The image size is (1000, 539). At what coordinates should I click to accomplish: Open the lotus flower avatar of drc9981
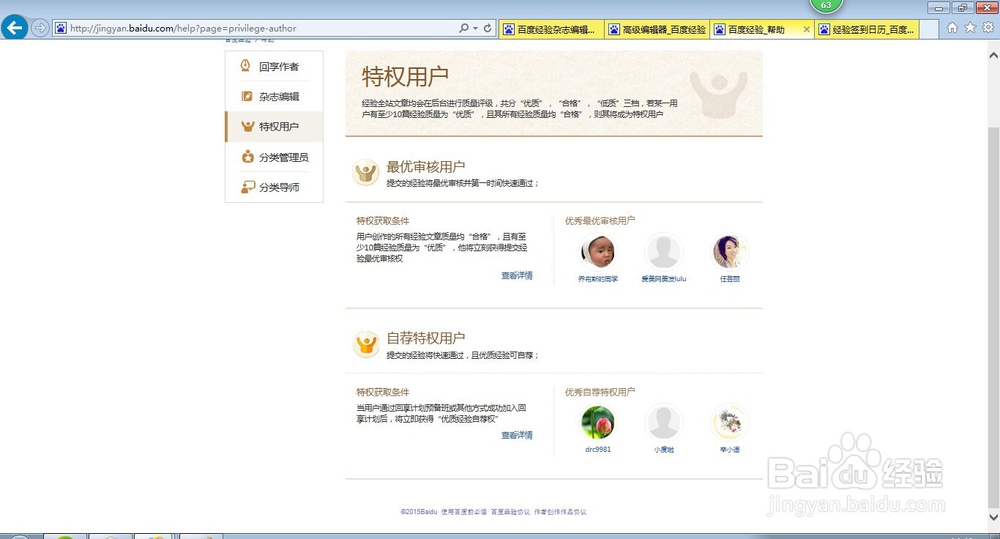pyautogui.click(x=598, y=422)
